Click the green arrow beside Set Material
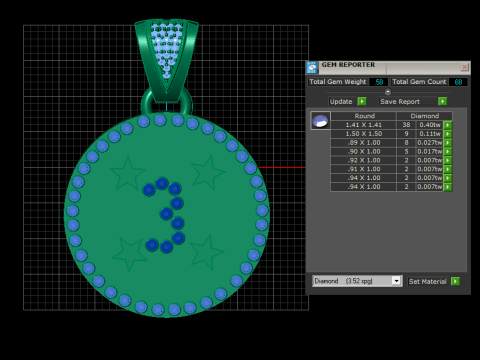This screenshot has height=360, width=480. 455,281
